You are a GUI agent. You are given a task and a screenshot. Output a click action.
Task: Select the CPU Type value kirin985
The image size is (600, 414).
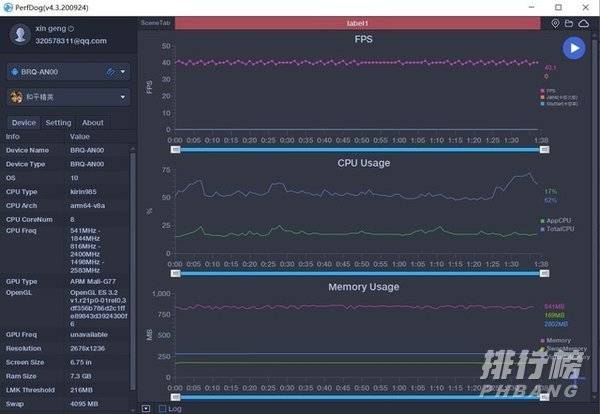click(83, 192)
